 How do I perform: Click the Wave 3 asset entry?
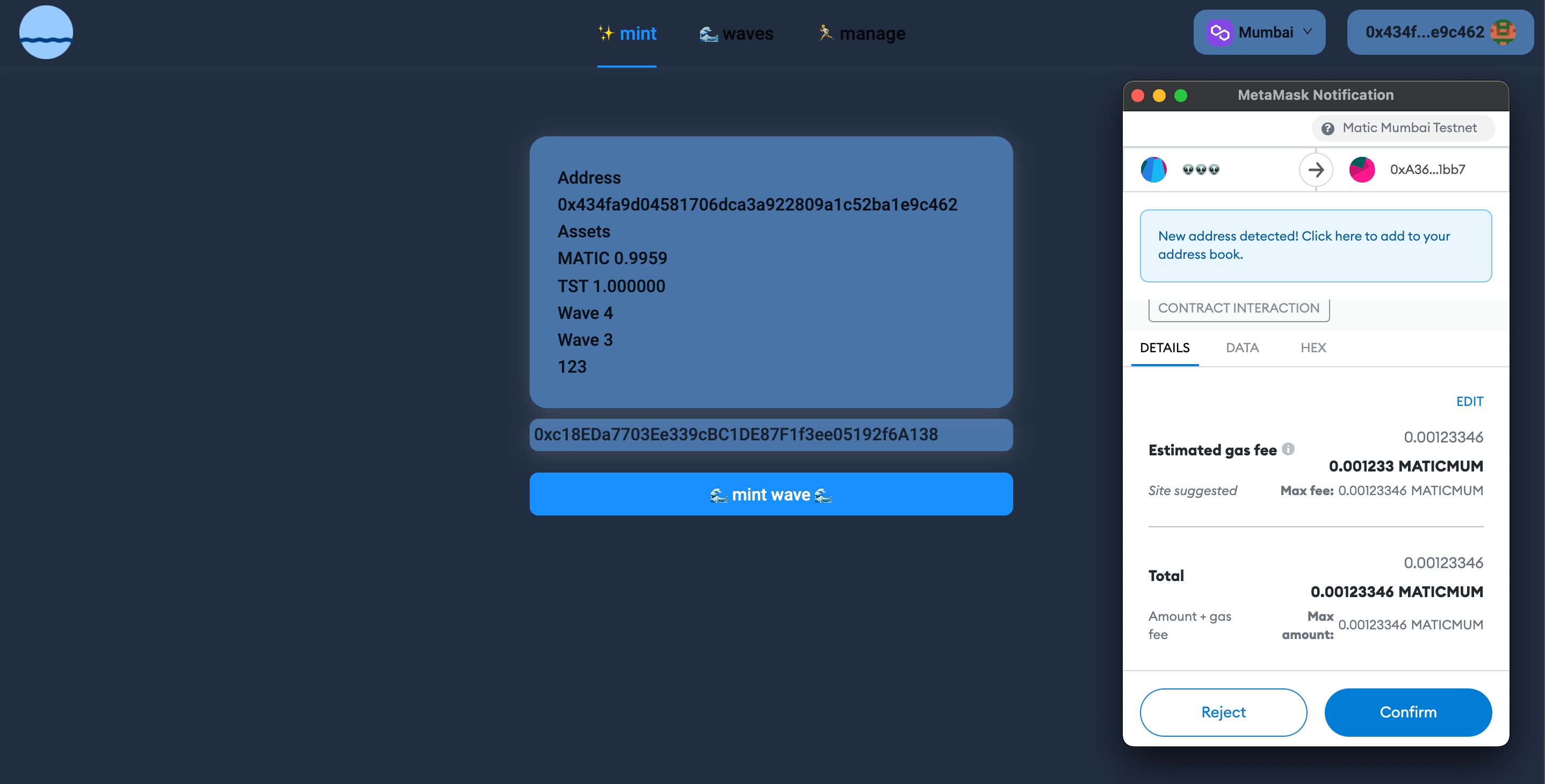pos(586,340)
